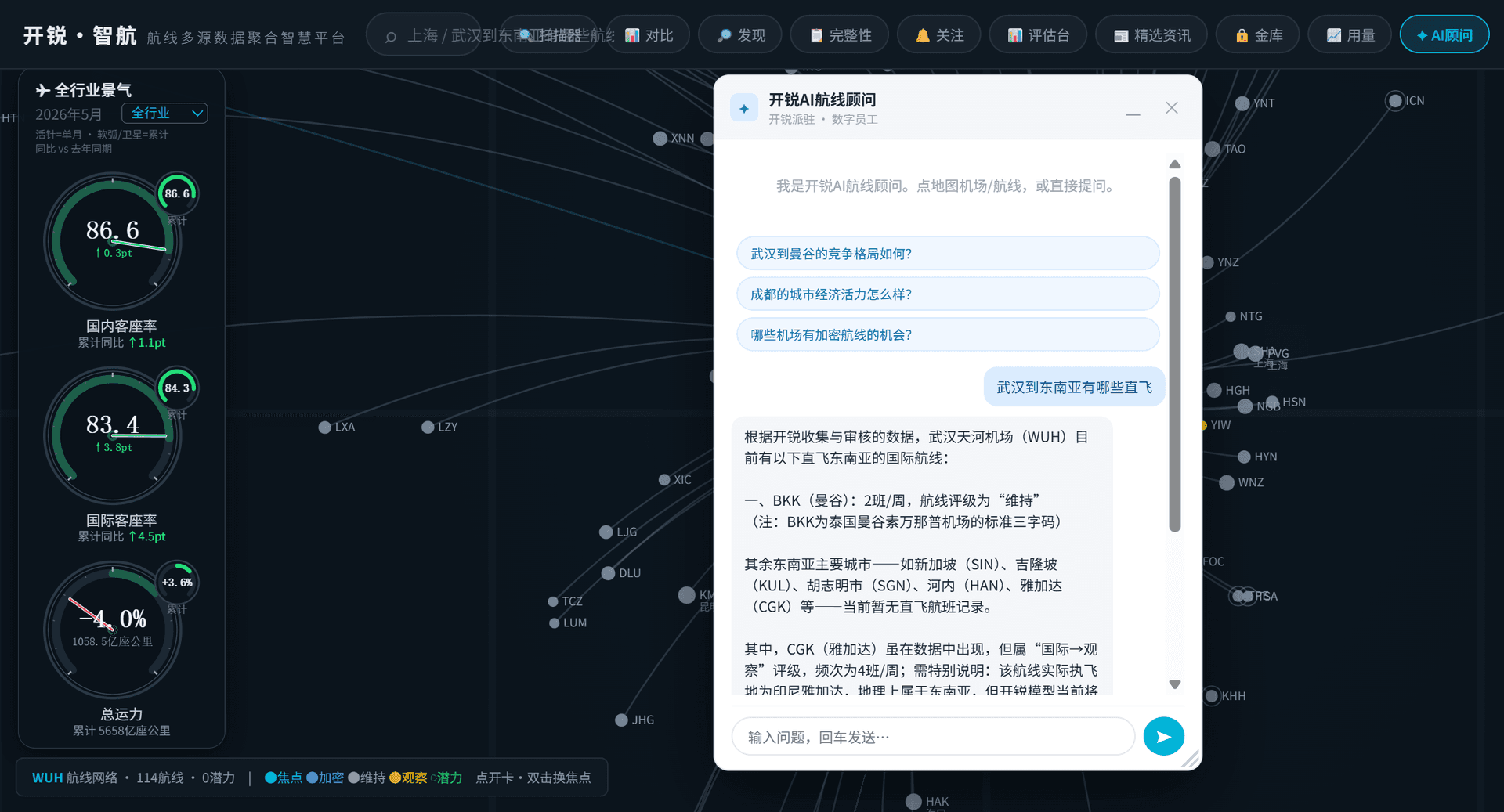Select the LXA airport node
Image resolution: width=1504 pixels, height=812 pixels.
coord(325,428)
